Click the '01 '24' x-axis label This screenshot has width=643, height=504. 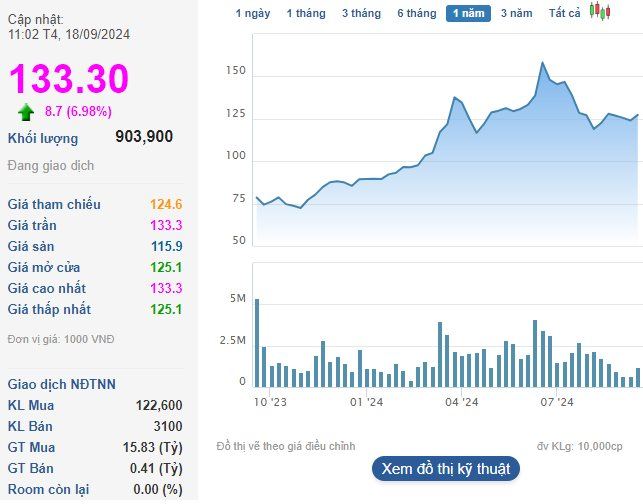(x=366, y=402)
